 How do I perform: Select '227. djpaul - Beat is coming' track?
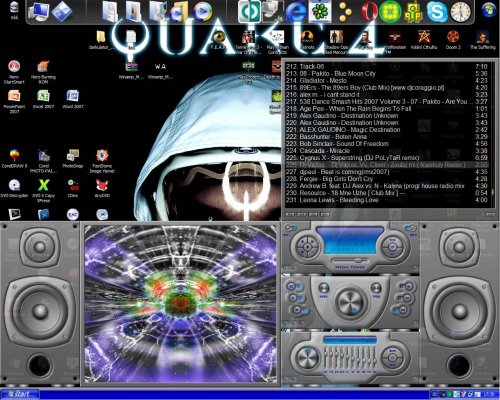pos(387,172)
